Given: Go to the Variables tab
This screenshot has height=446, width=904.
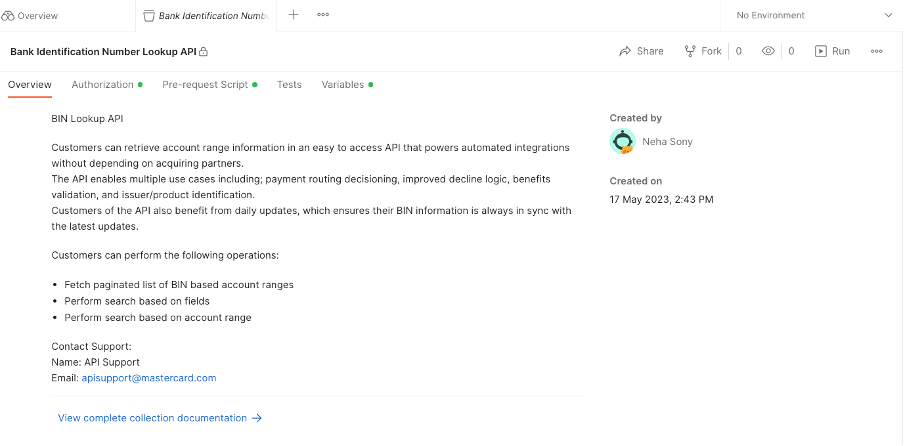Looking at the screenshot, I should click(343, 85).
